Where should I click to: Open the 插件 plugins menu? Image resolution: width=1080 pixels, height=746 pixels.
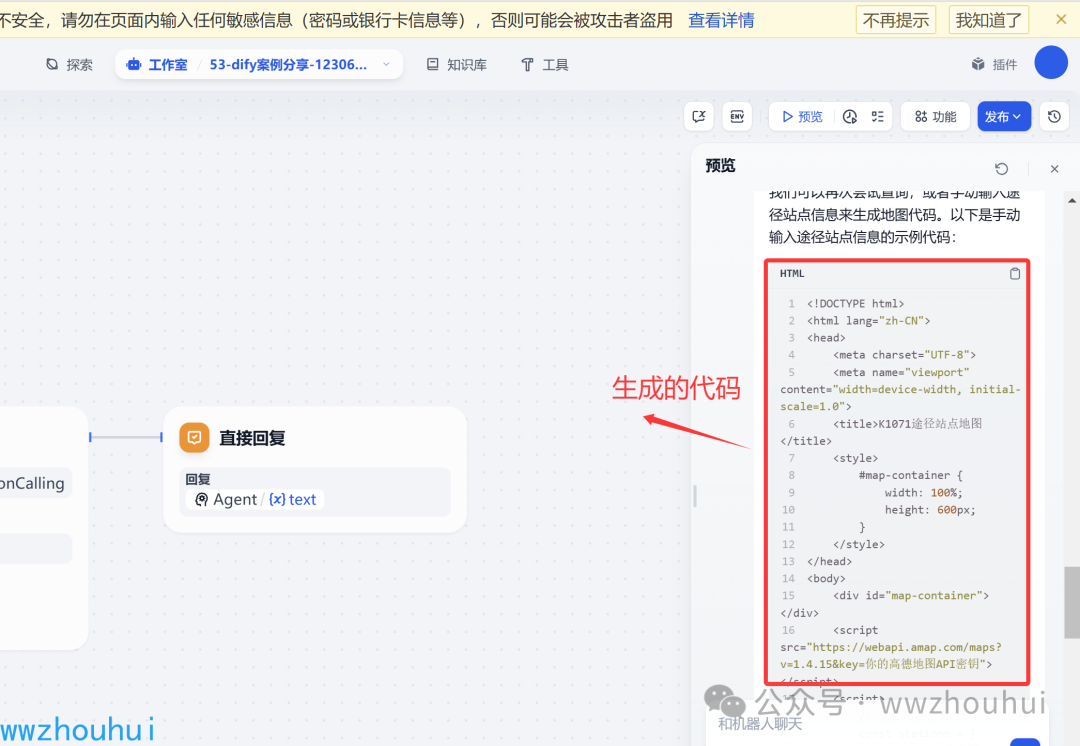coord(995,65)
